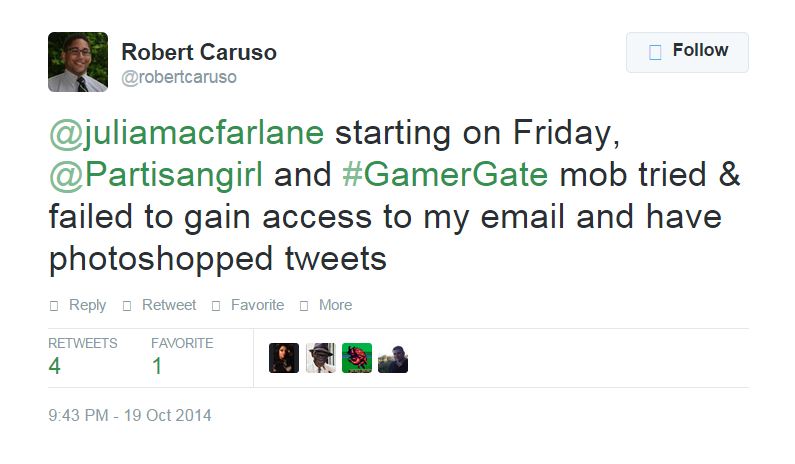Image resolution: width=795 pixels, height=464 pixels.
Task: Open the @juliamacfarlane mention
Action: (187, 133)
